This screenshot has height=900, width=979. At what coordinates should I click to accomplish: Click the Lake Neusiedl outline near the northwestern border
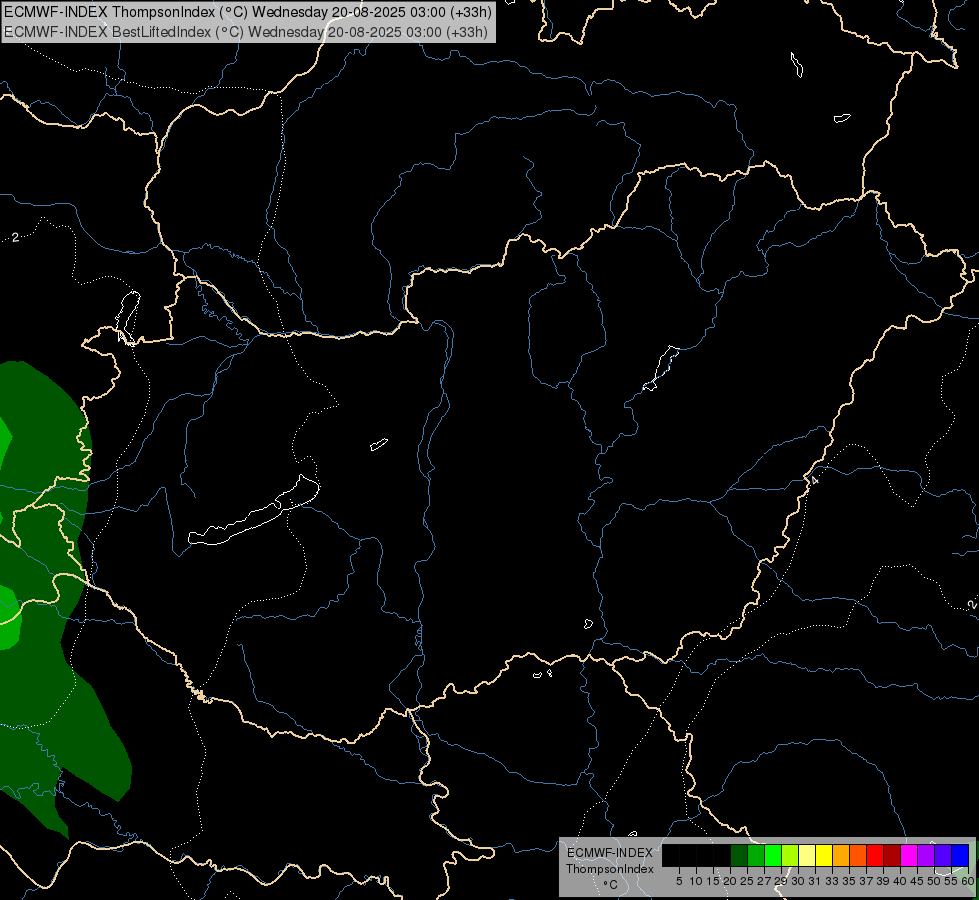click(x=129, y=317)
